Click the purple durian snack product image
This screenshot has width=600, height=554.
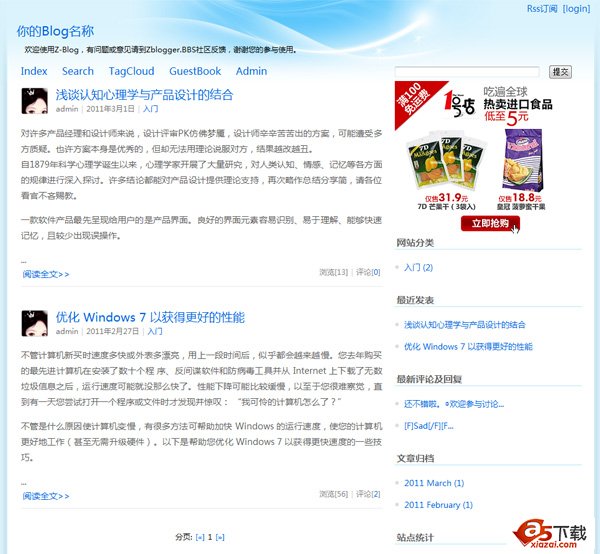523,160
